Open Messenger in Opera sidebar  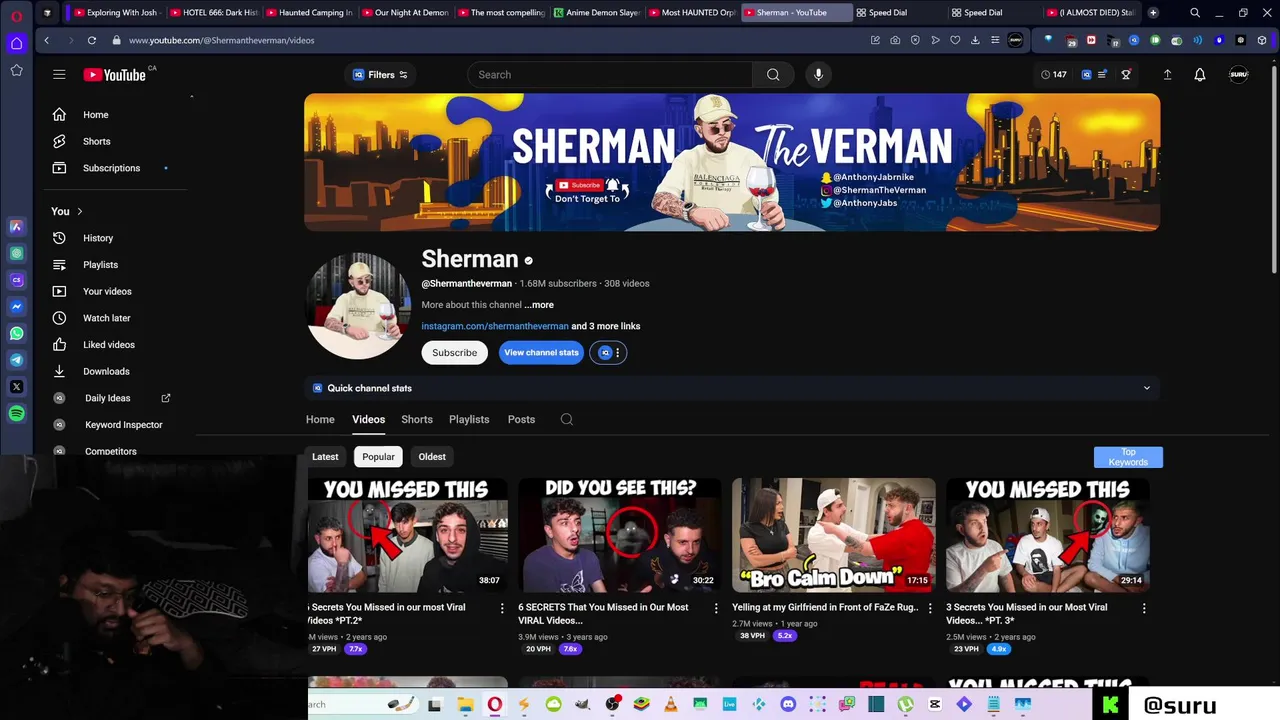click(x=16, y=307)
